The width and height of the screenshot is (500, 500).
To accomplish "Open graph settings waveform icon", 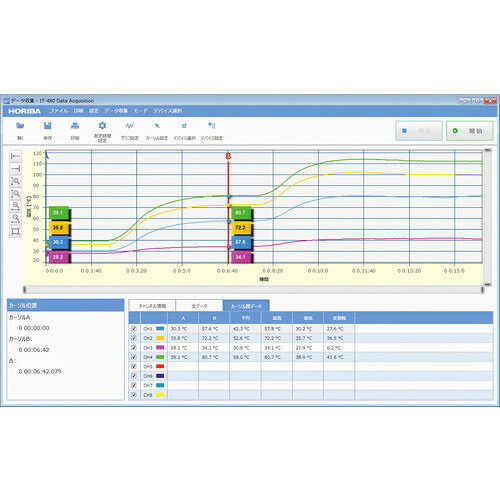I will pyautogui.click(x=130, y=126).
